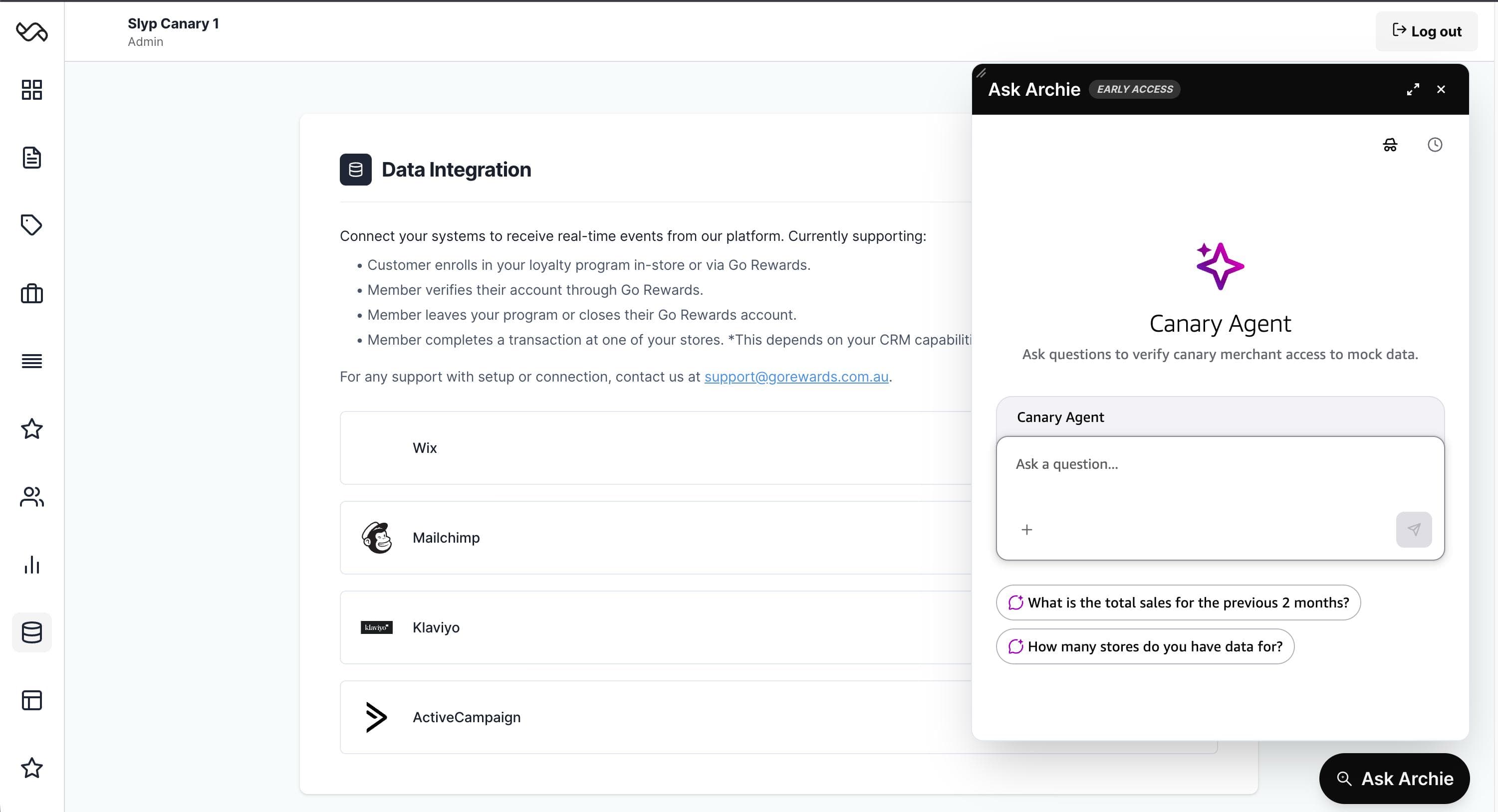The image size is (1498, 812).
Task: Click the Klaviyo logo badge
Action: point(376,627)
